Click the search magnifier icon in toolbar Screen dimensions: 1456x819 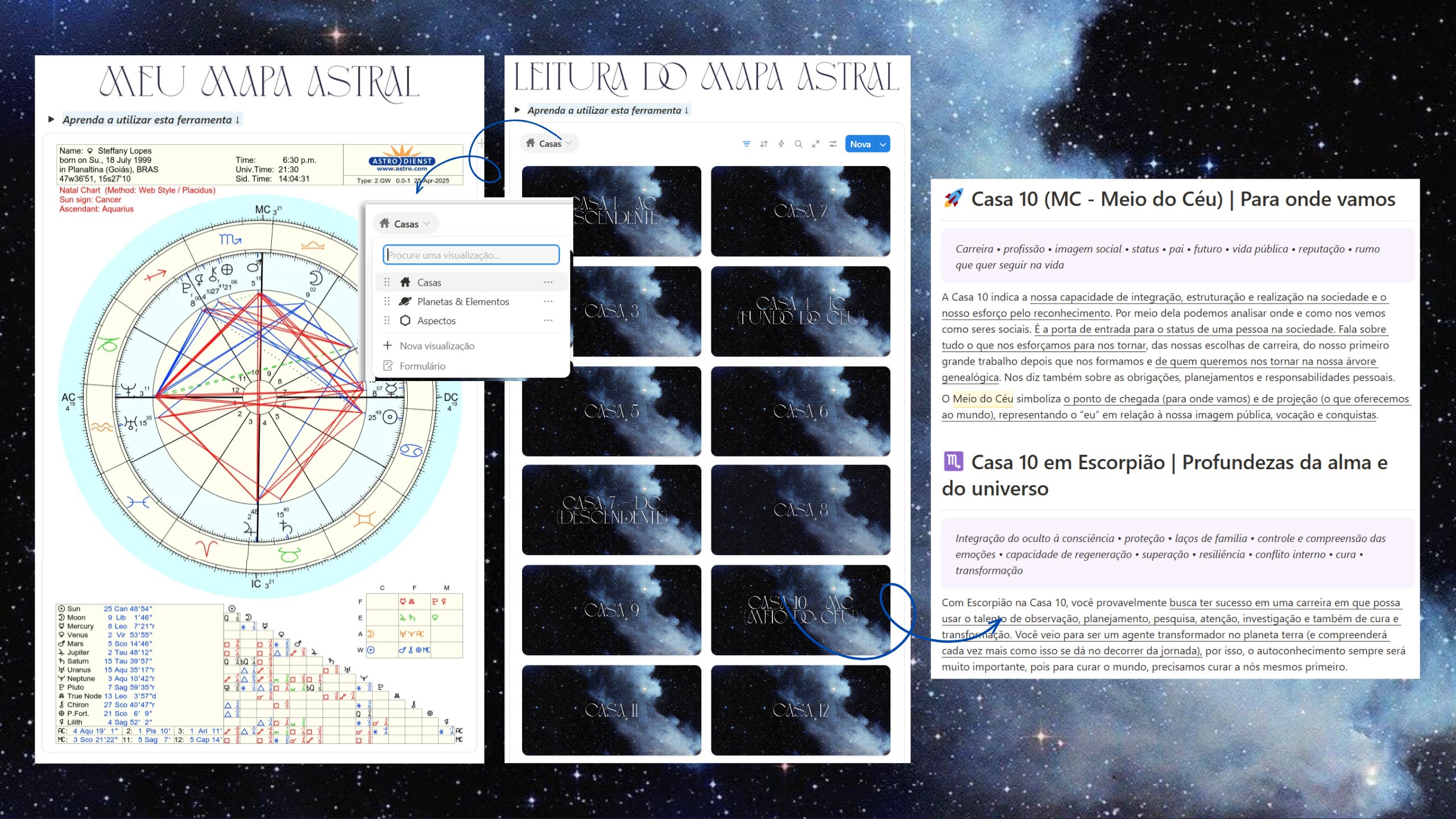click(799, 144)
